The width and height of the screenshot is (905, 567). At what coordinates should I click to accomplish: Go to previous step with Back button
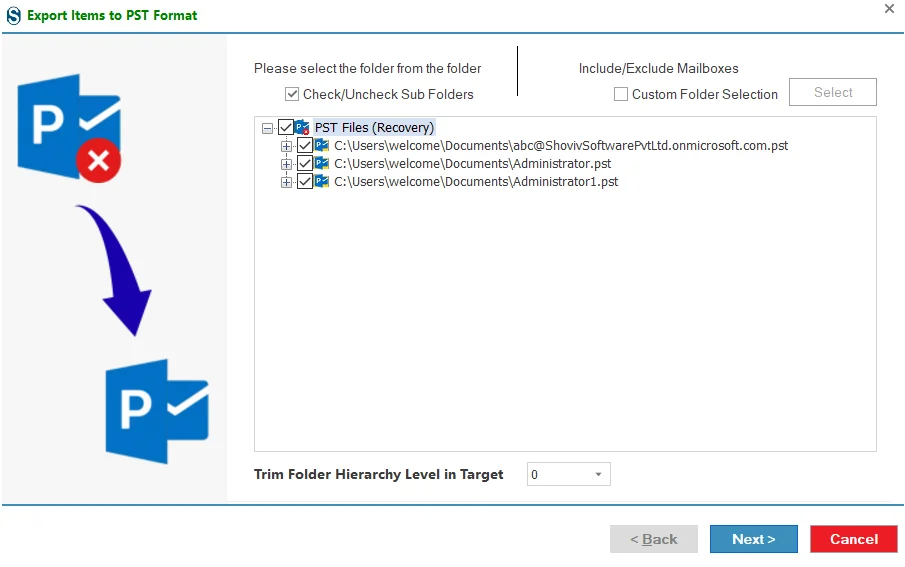(x=654, y=539)
